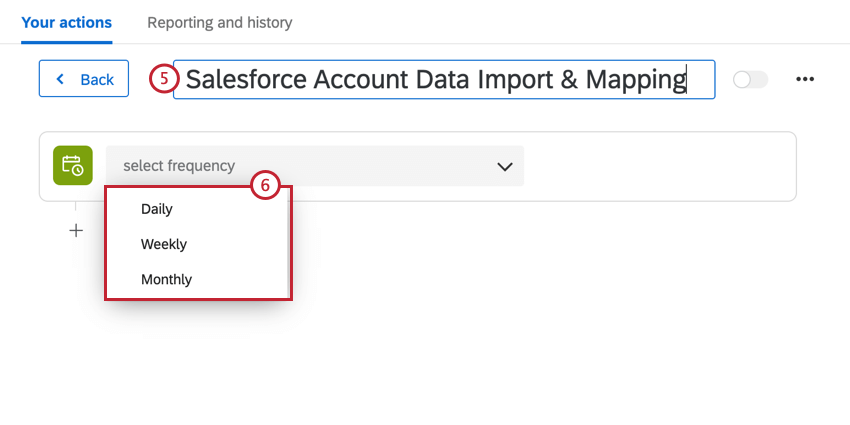Click the green schedule calendar icon
Viewport: 850px width, 425px height.
point(73,165)
